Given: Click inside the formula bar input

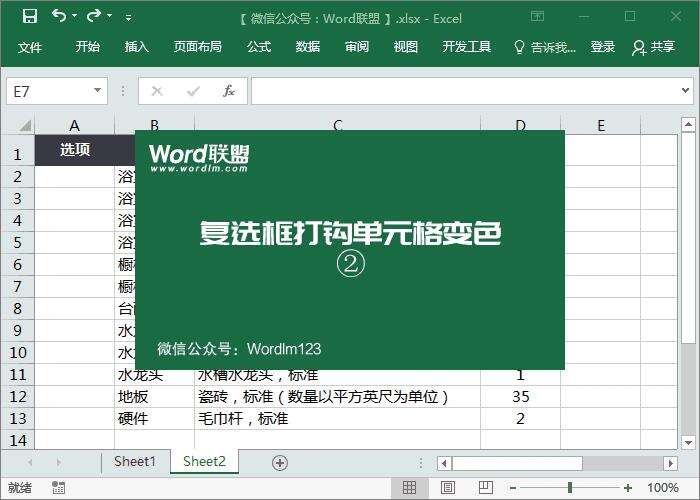Looking at the screenshot, I should 470,91.
